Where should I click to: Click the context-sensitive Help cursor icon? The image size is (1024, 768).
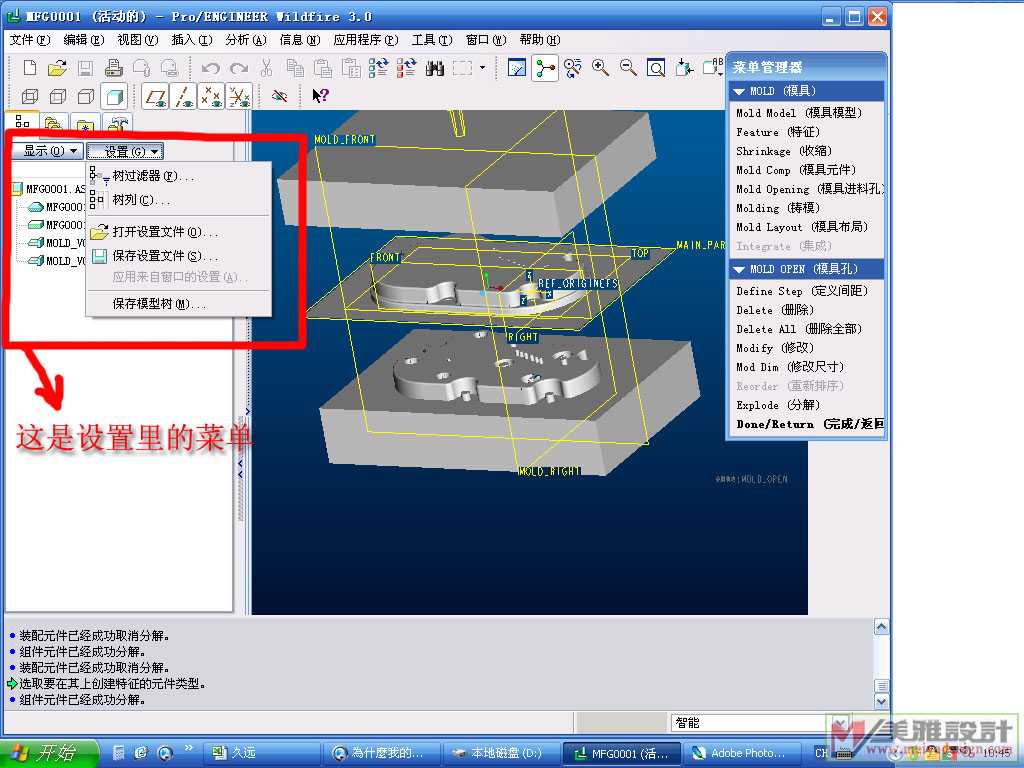pyautogui.click(x=320, y=97)
